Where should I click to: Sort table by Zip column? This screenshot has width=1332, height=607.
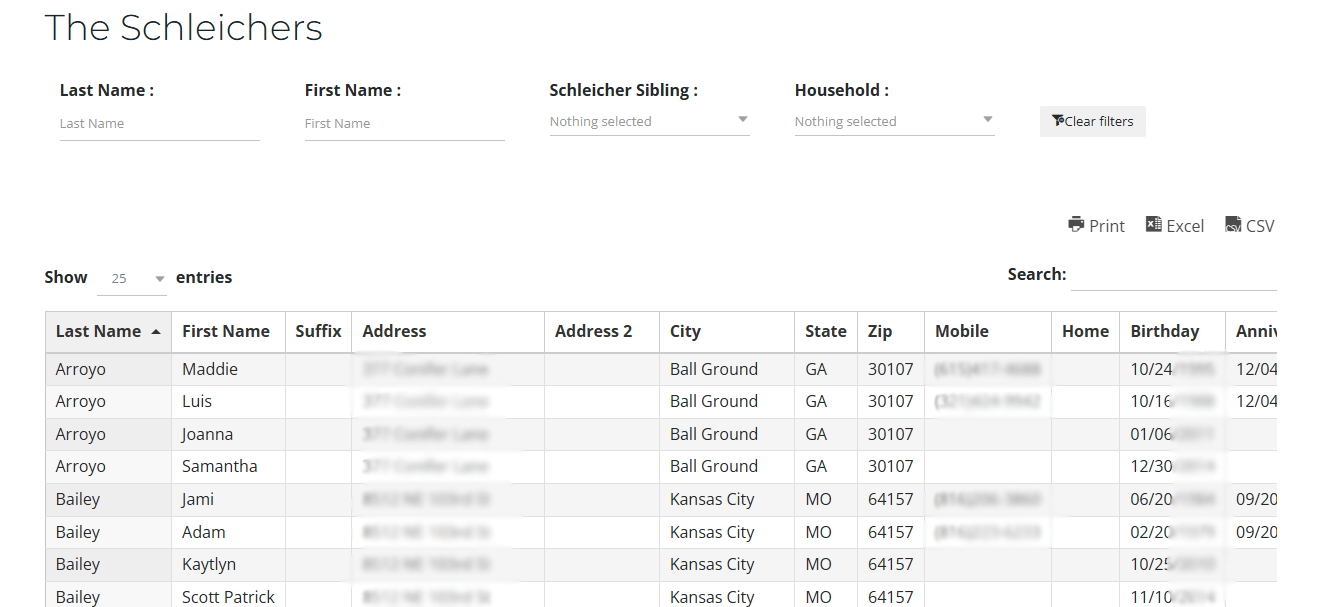pos(880,332)
